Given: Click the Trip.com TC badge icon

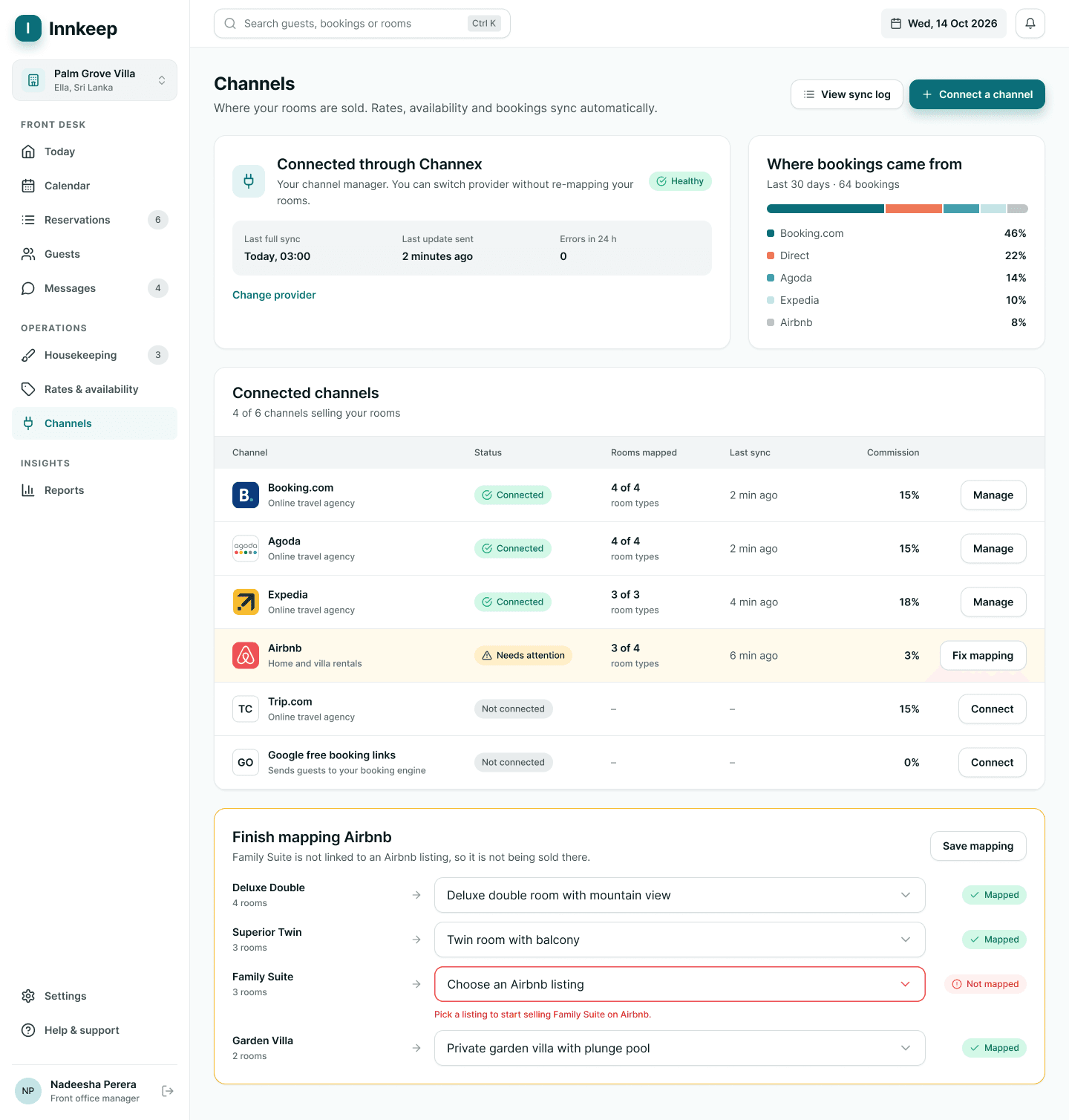Looking at the screenshot, I should (246, 709).
